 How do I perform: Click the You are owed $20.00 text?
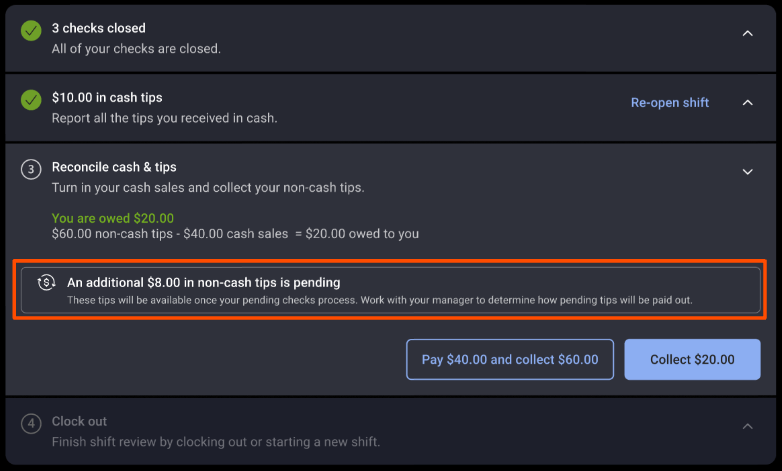(x=113, y=218)
